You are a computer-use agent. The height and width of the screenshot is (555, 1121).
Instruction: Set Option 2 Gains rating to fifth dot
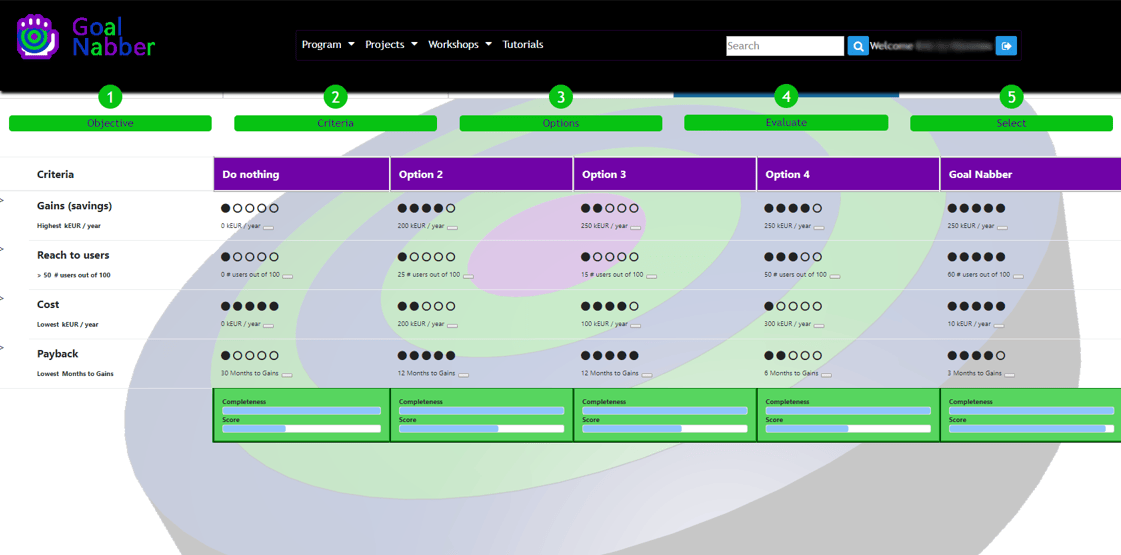(450, 208)
